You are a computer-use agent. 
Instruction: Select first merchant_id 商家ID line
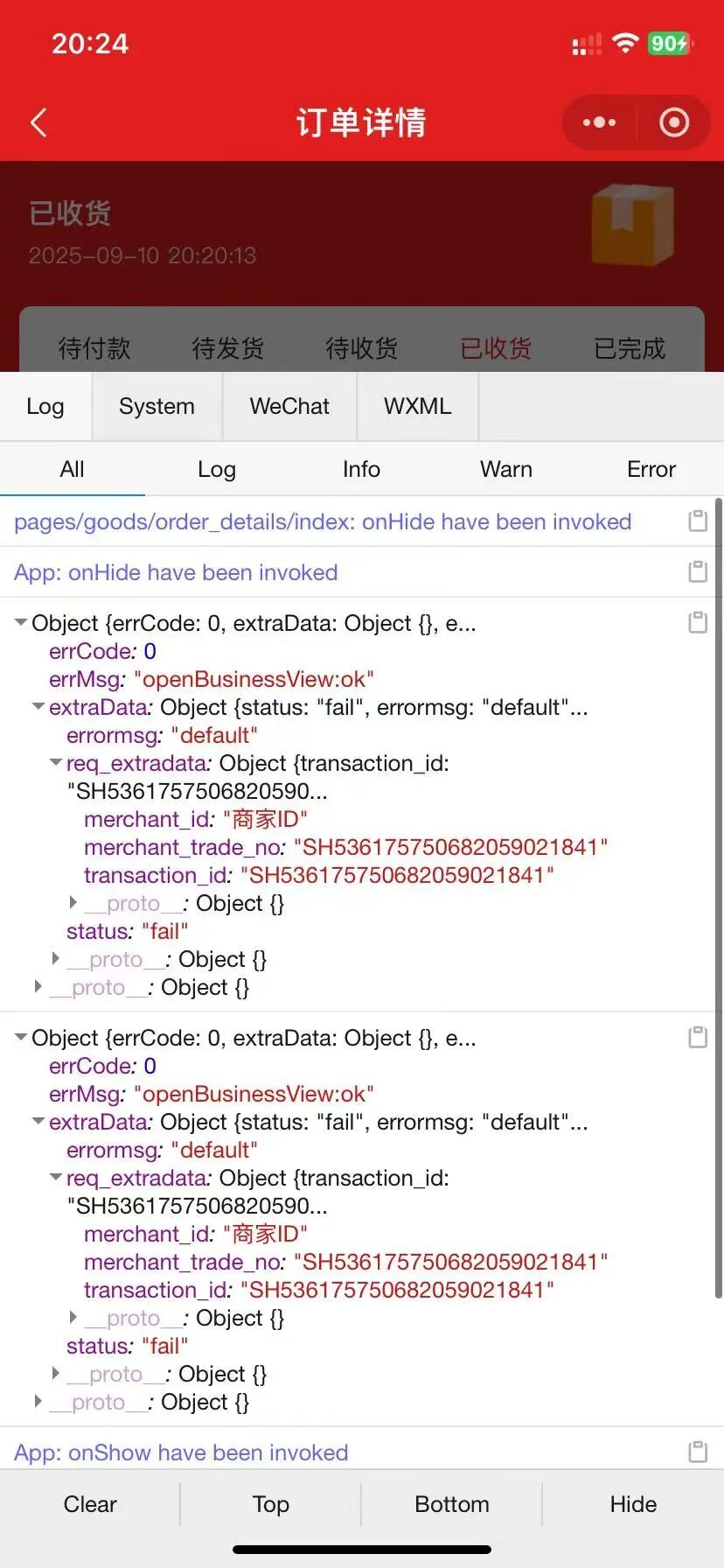[x=196, y=819]
